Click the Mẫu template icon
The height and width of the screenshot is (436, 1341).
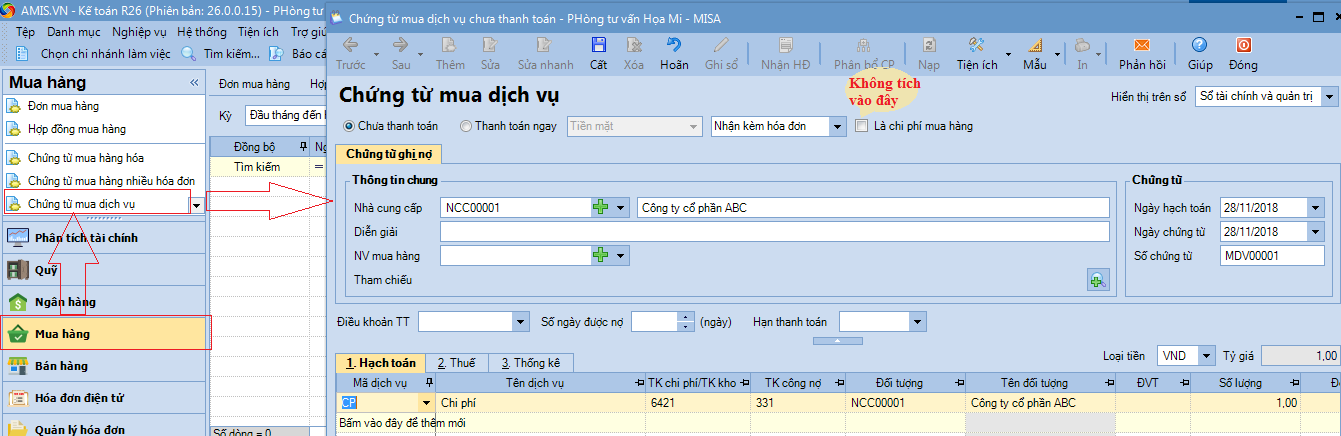(x=1034, y=45)
